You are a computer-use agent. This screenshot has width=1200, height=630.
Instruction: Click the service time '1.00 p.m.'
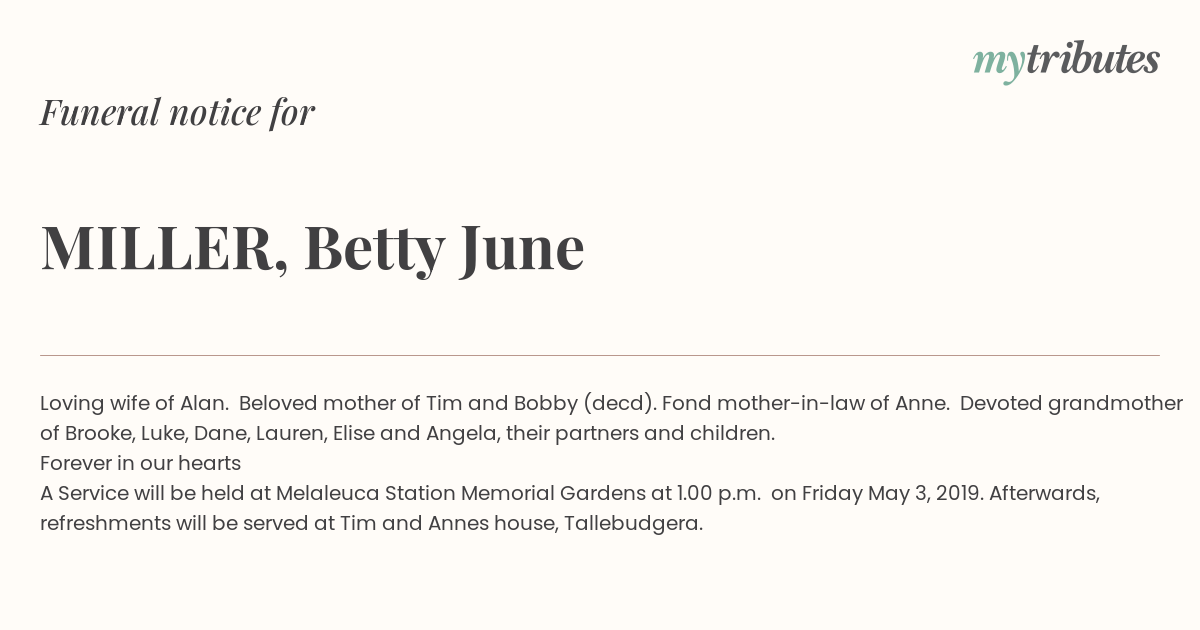[x=719, y=494]
